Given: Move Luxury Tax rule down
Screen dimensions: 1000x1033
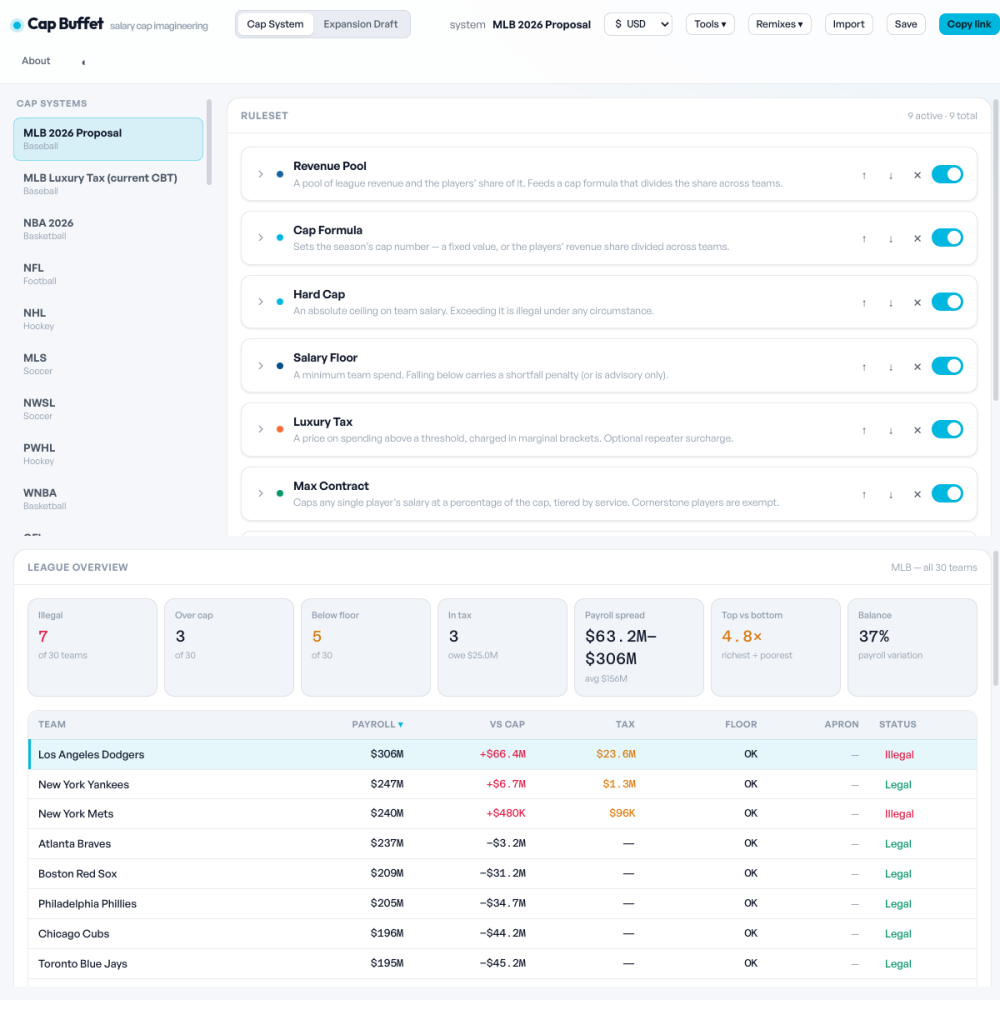Looking at the screenshot, I should (x=891, y=430).
